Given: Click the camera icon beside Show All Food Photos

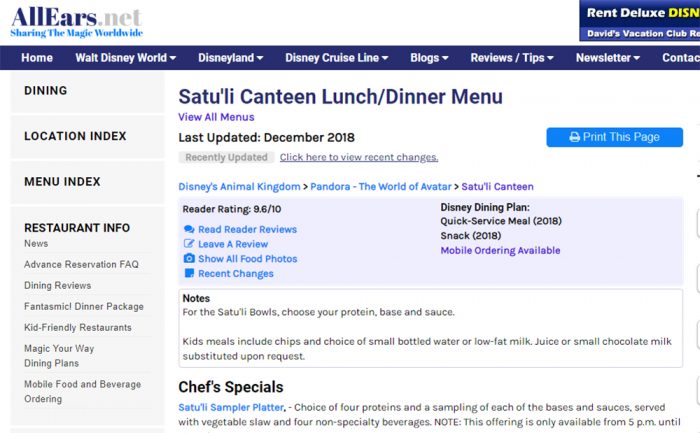Looking at the screenshot, I should click(x=189, y=258).
